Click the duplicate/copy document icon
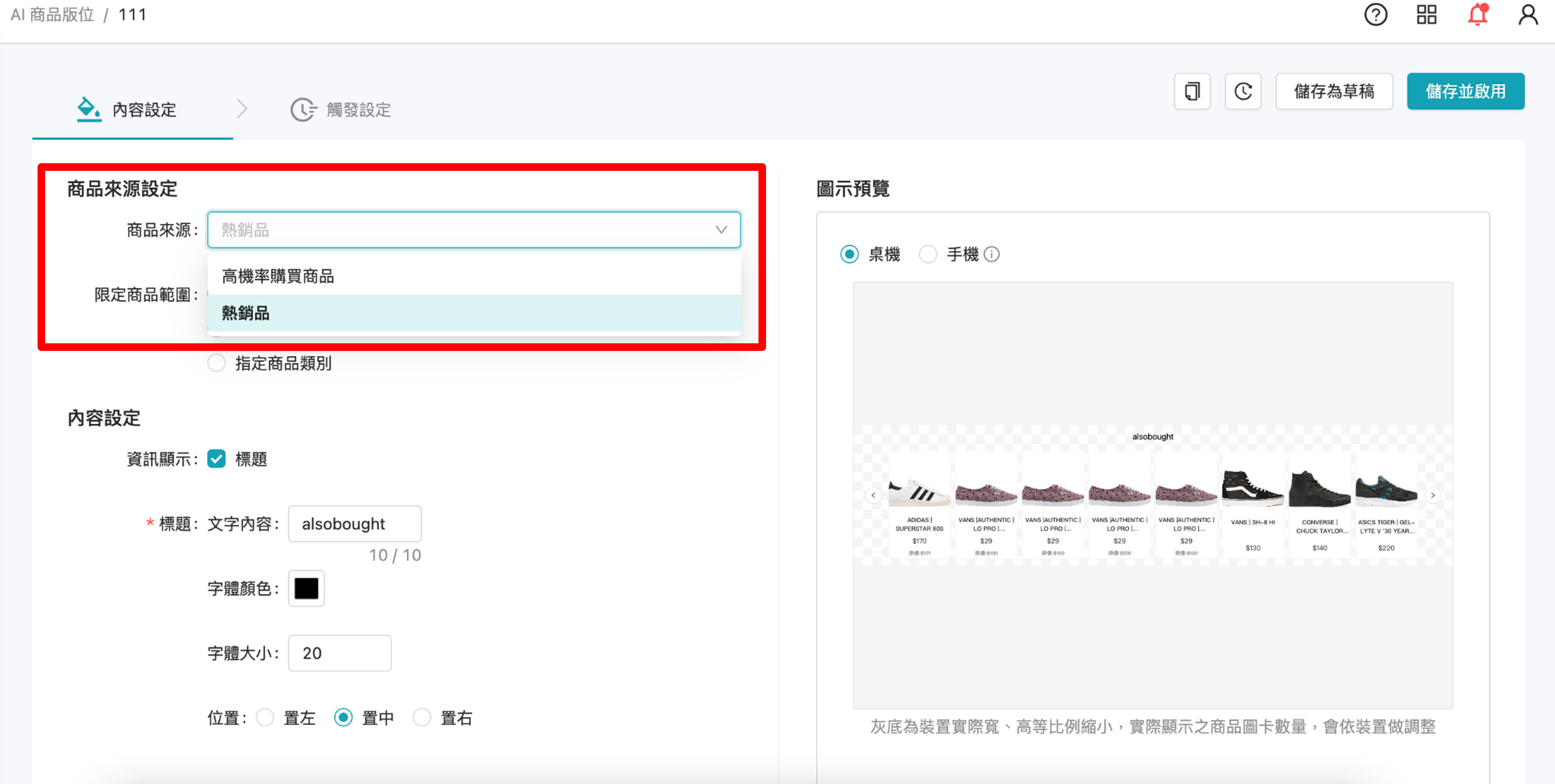This screenshot has height=784, width=1555. 1192,91
